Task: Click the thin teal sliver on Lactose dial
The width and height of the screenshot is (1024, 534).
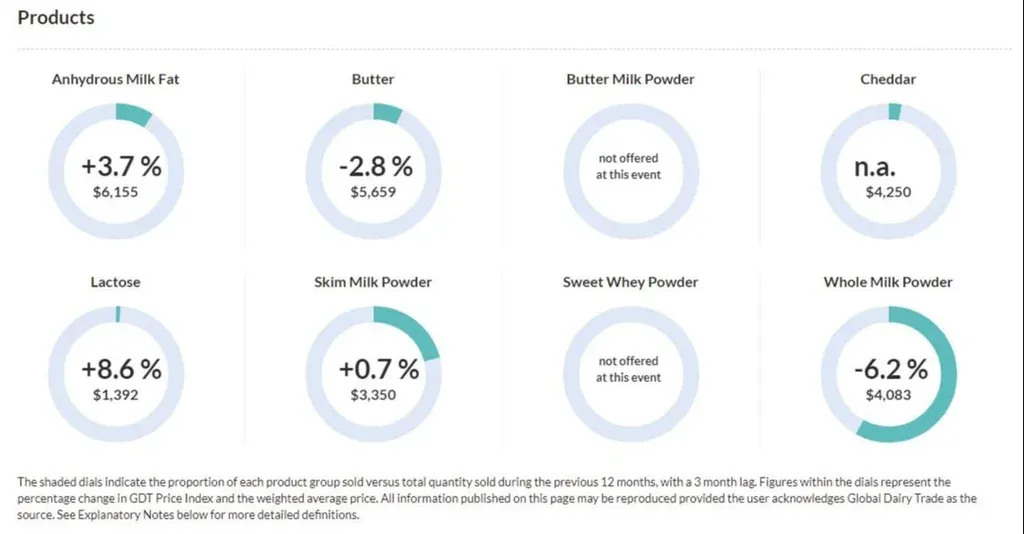Action: [117, 314]
